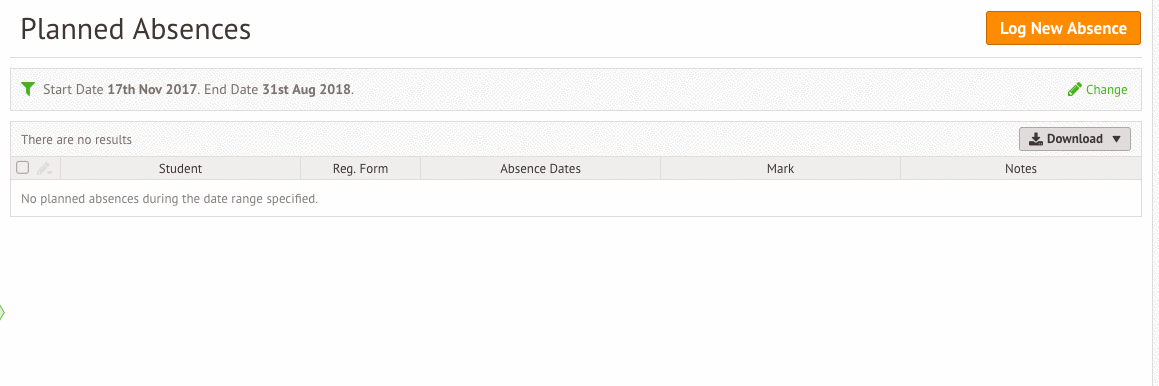
Task: Click the End Date 31st Aug 2018 text
Action: [x=279, y=89]
